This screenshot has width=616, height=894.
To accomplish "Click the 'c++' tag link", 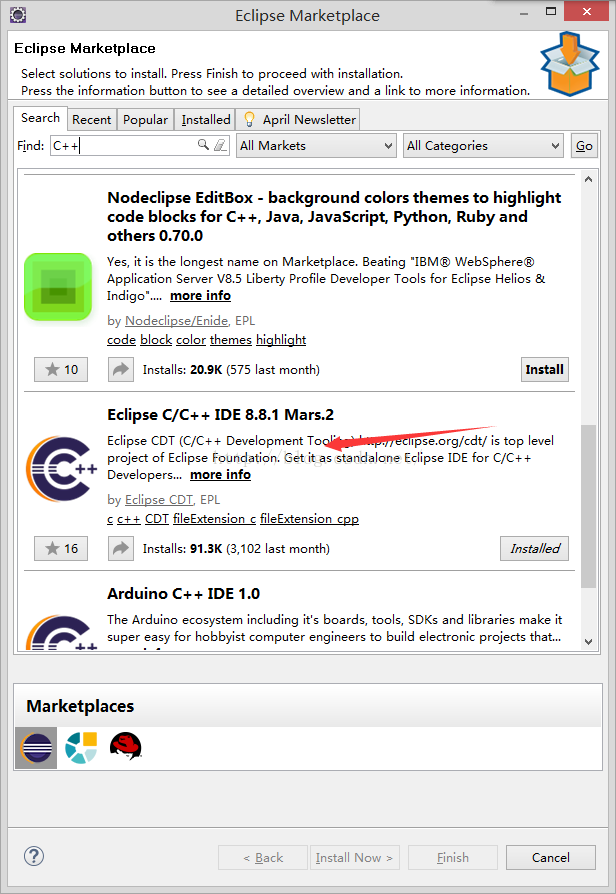I will (129, 519).
